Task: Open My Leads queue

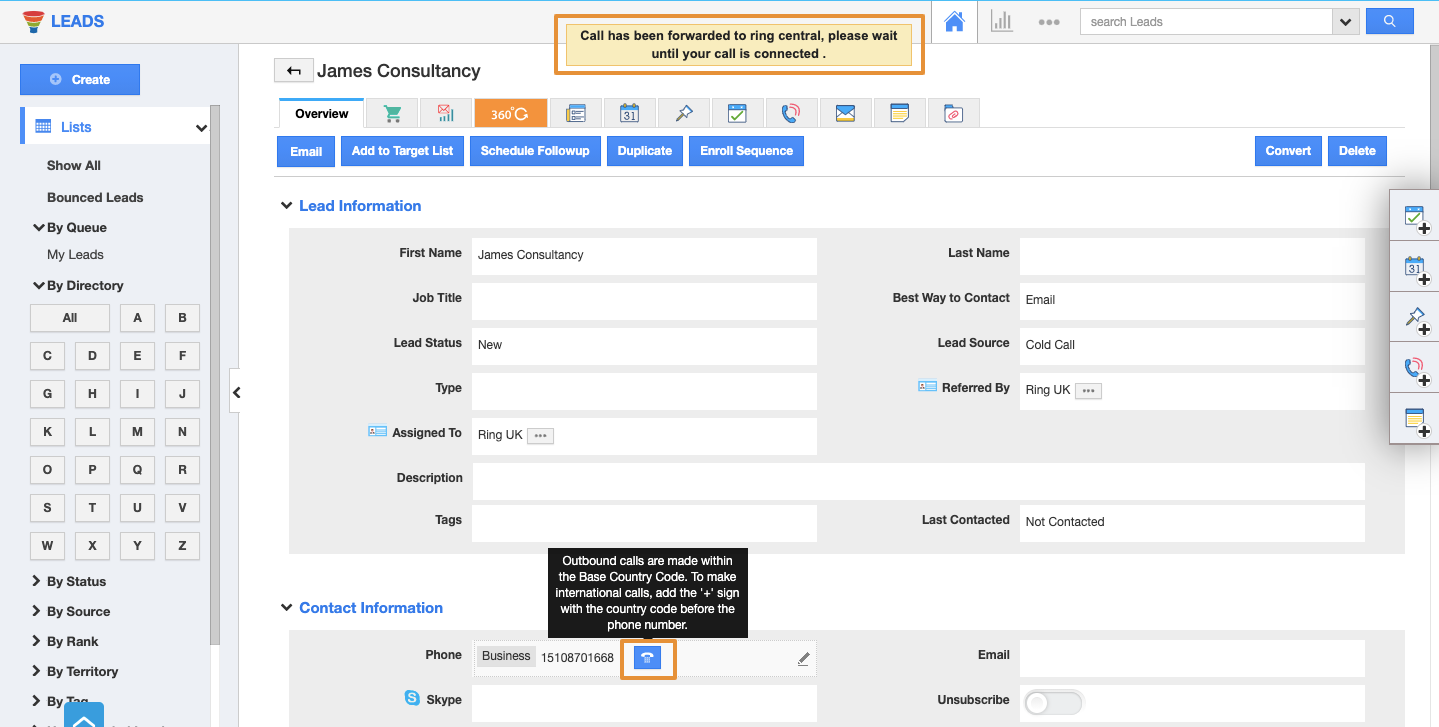Action: [x=75, y=255]
